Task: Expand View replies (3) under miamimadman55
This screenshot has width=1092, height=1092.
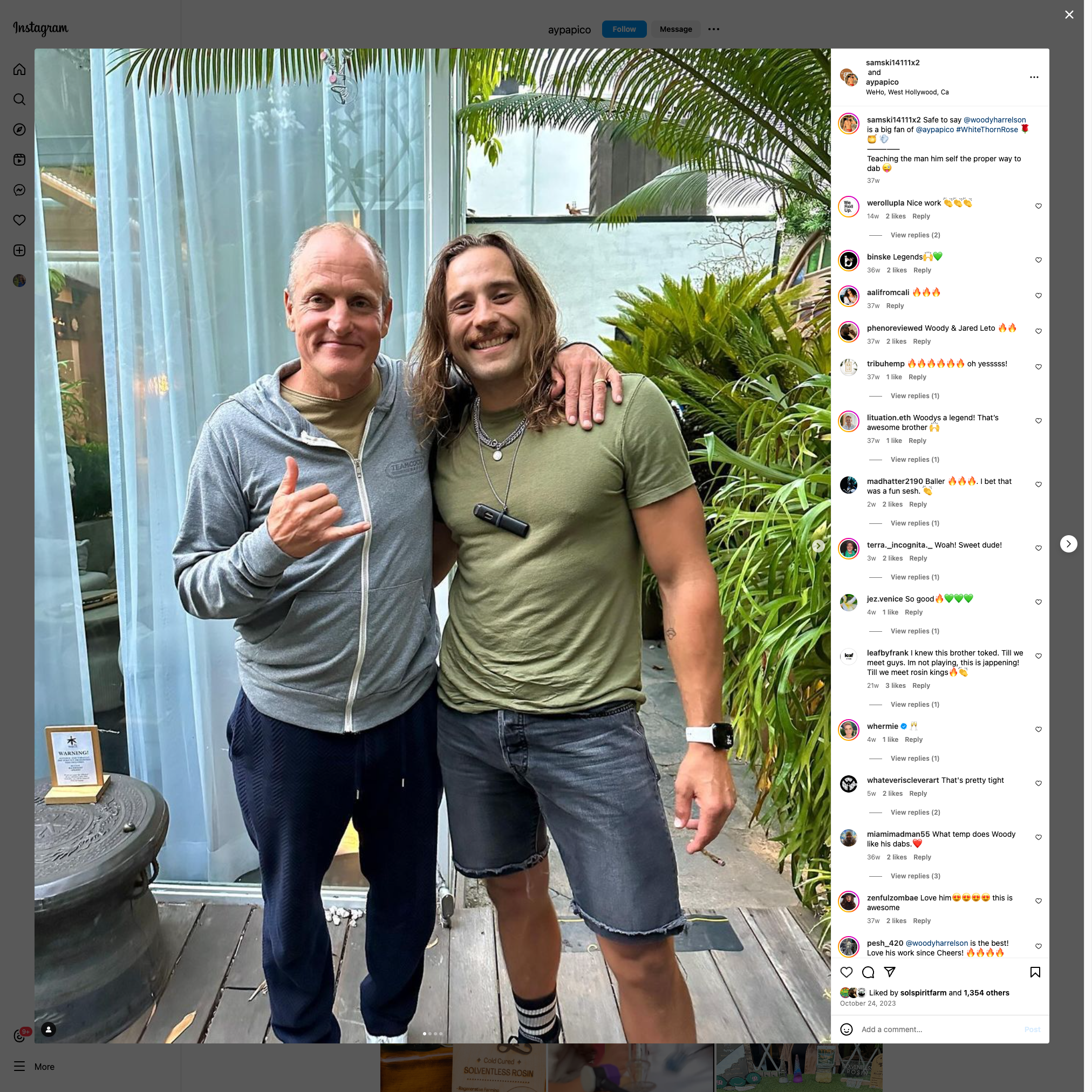Action: [x=915, y=876]
